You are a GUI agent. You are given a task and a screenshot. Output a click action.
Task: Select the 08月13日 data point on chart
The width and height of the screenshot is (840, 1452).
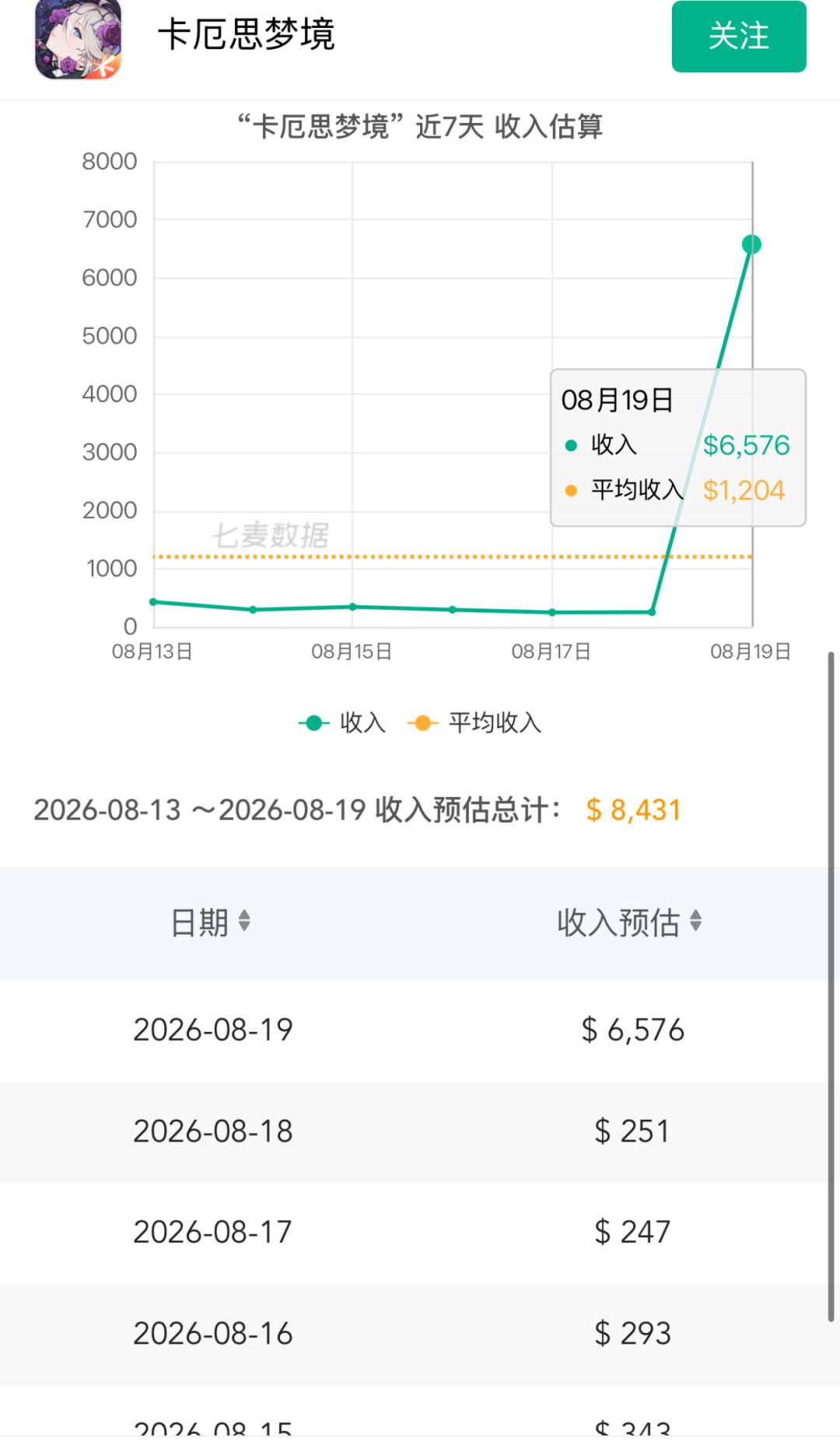(x=153, y=601)
